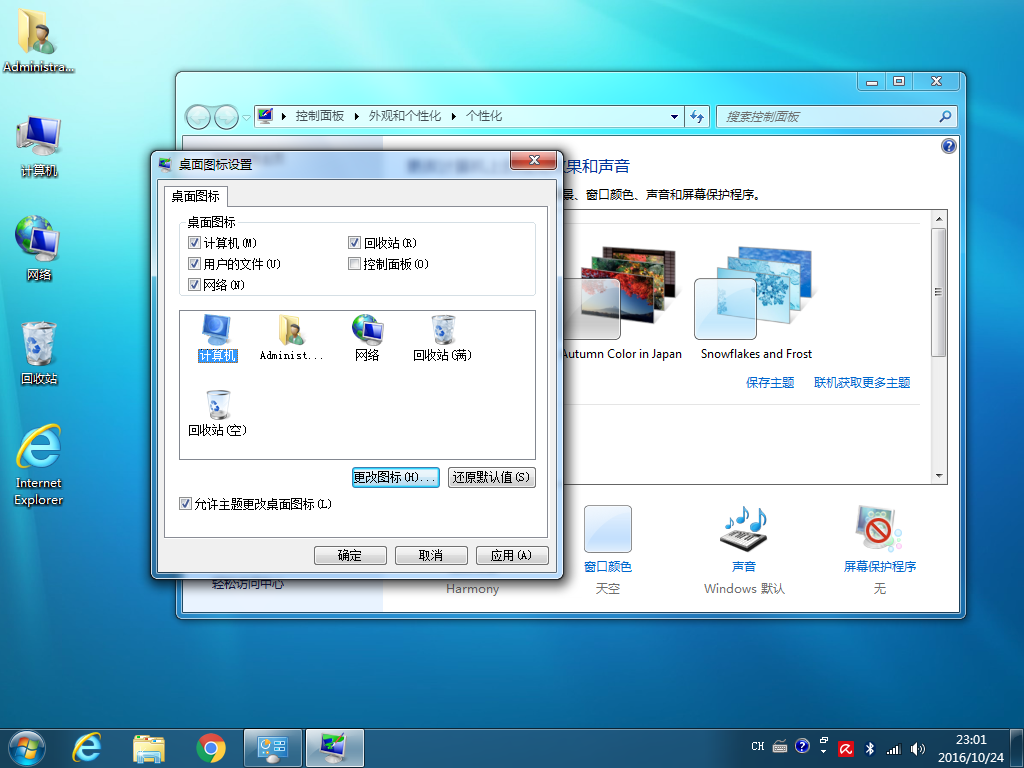The image size is (1024, 768).
Task: Click the 还原默认值(S) button
Action: [492, 477]
